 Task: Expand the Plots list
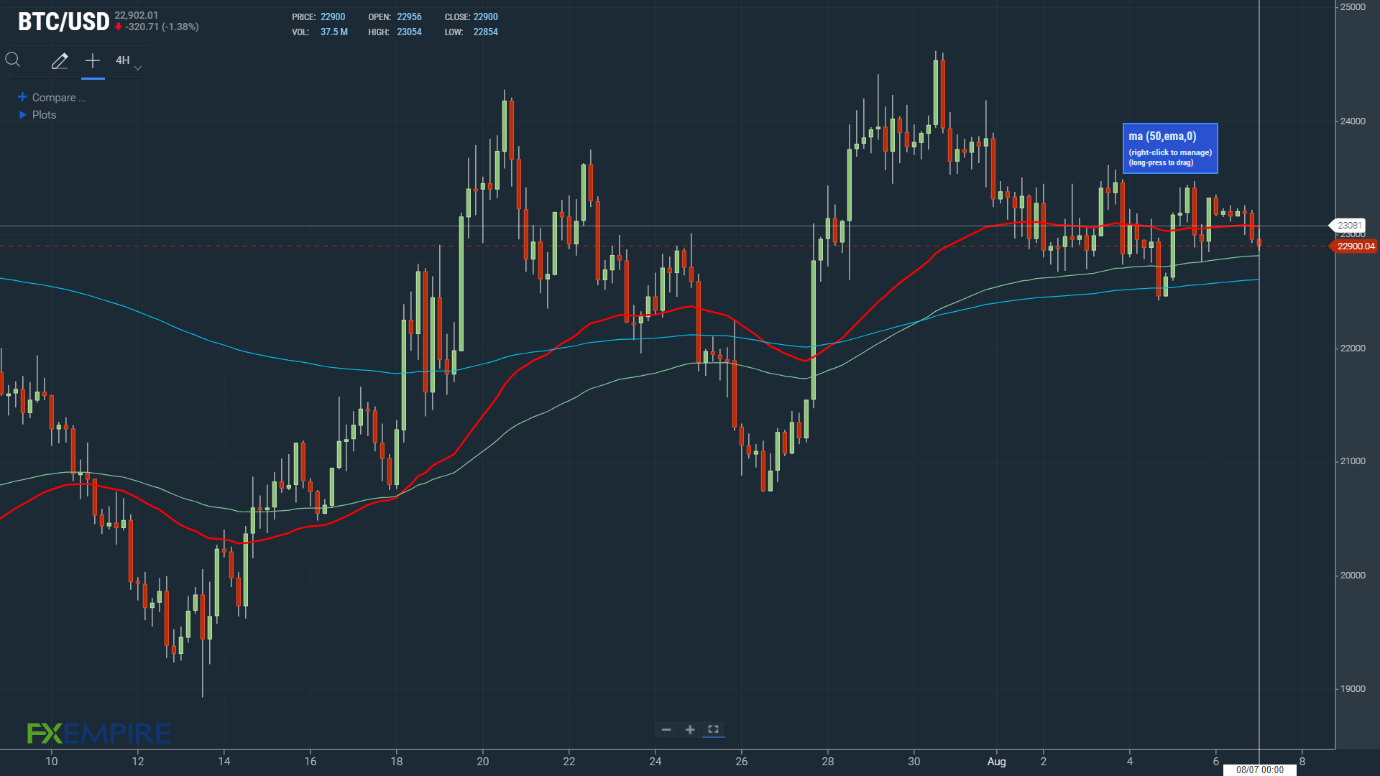tap(38, 115)
